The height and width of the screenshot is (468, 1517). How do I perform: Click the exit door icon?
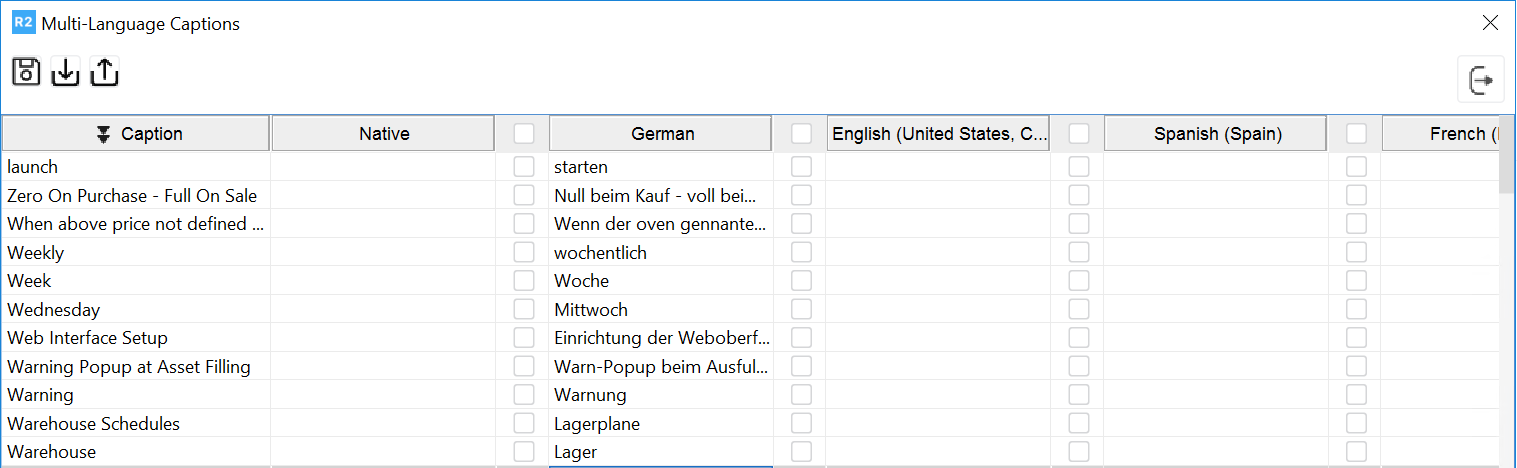click(x=1480, y=80)
